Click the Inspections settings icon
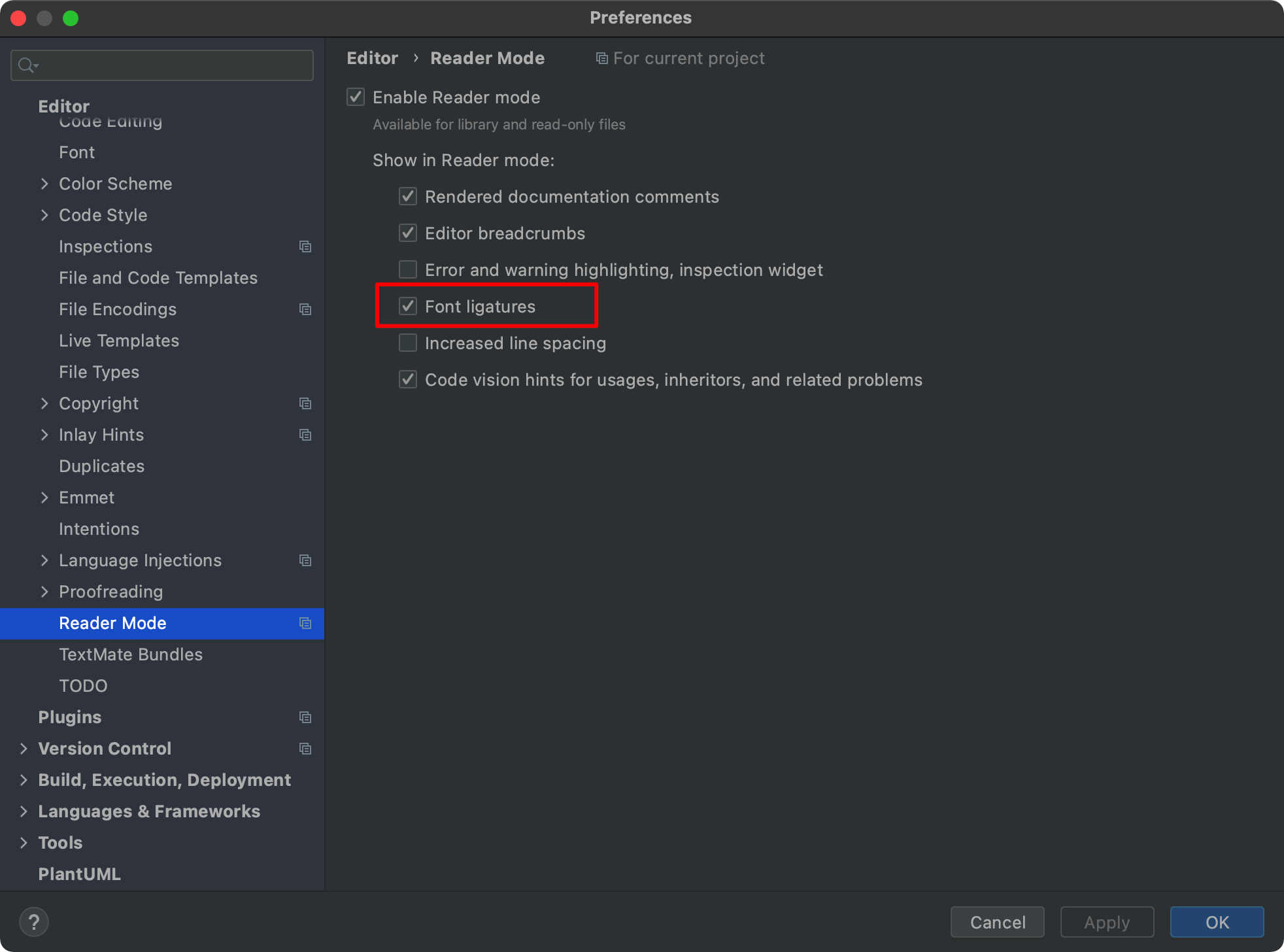This screenshot has width=1284, height=952. 307,245
